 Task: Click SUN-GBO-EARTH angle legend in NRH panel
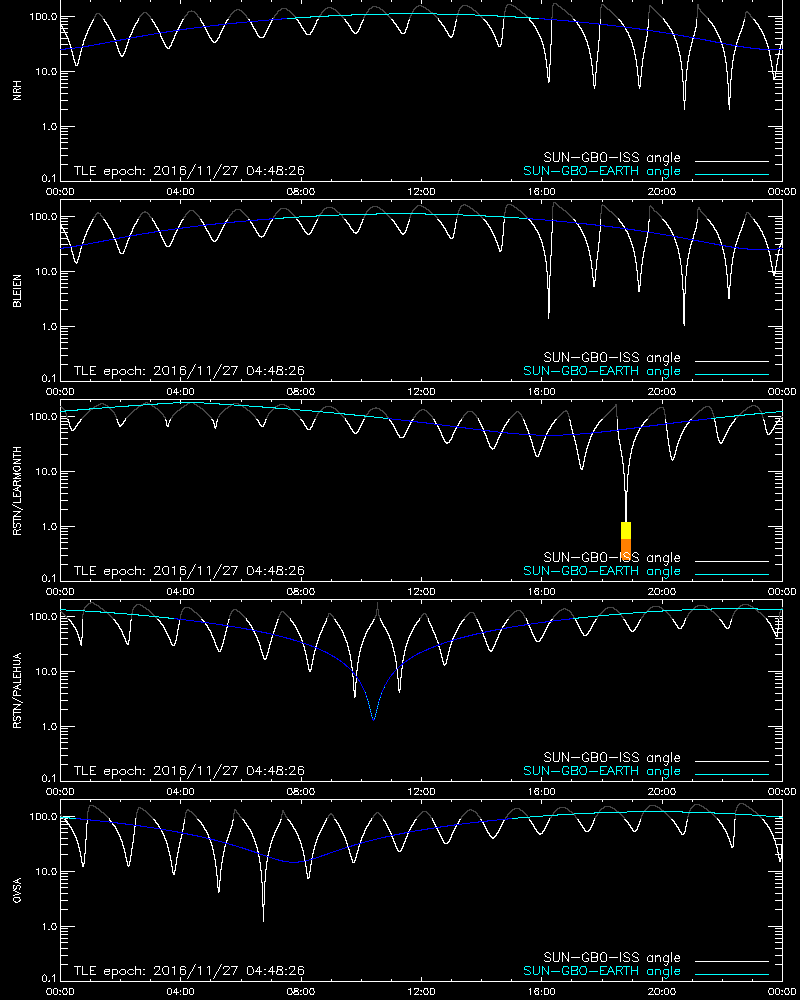(602, 172)
